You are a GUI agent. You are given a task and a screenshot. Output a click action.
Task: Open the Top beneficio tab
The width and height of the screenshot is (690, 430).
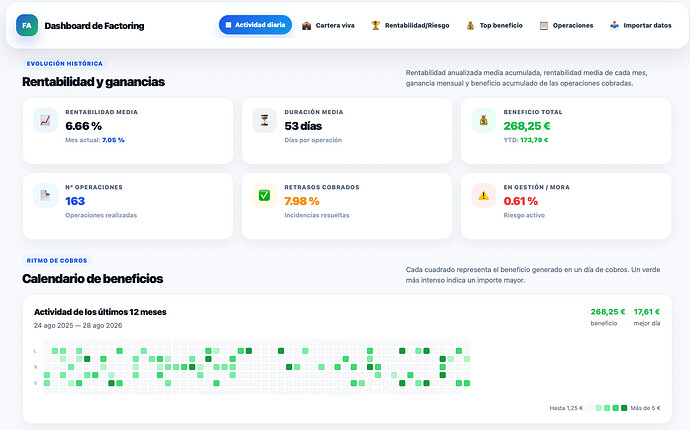click(x=495, y=26)
